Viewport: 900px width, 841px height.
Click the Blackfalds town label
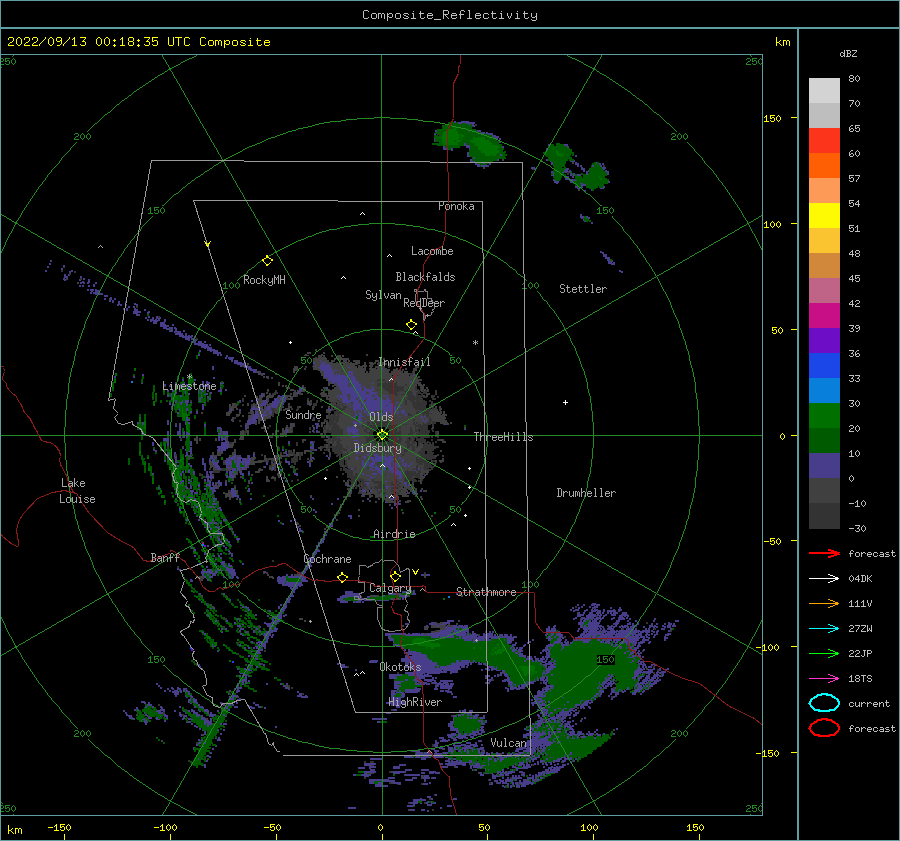click(425, 277)
